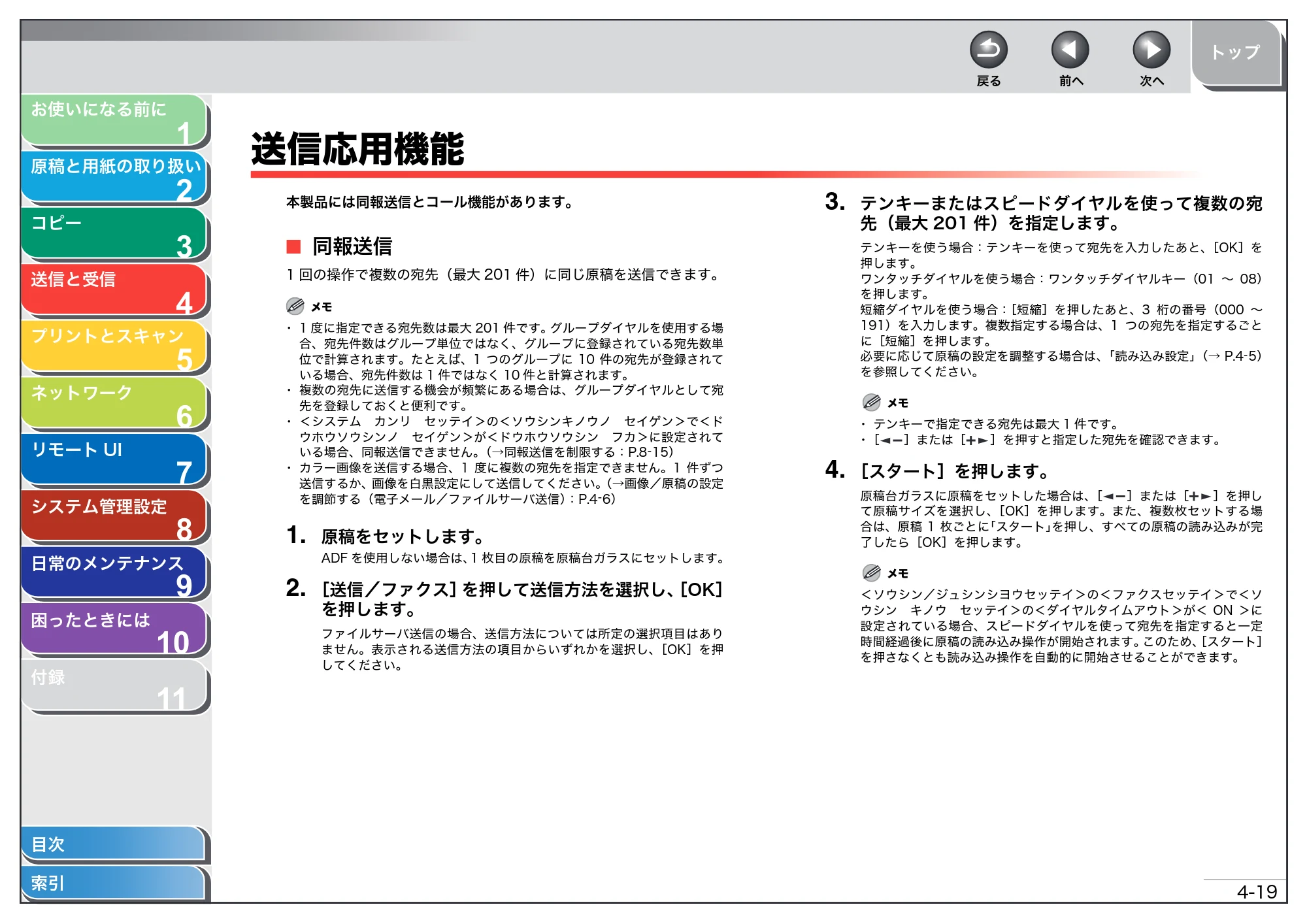Go to previous page with 前へ icon
The height and width of the screenshot is (924, 1307).
pyautogui.click(x=1070, y=50)
